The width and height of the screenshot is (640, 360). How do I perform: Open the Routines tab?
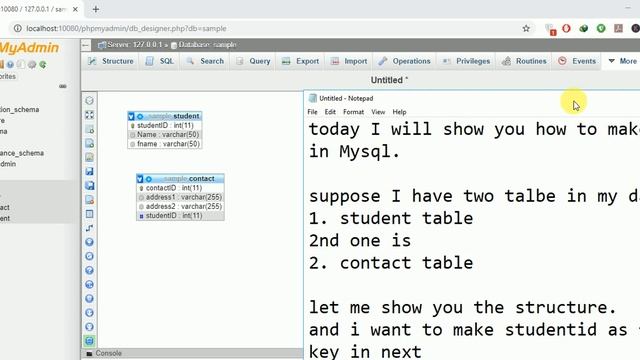click(x=524, y=61)
